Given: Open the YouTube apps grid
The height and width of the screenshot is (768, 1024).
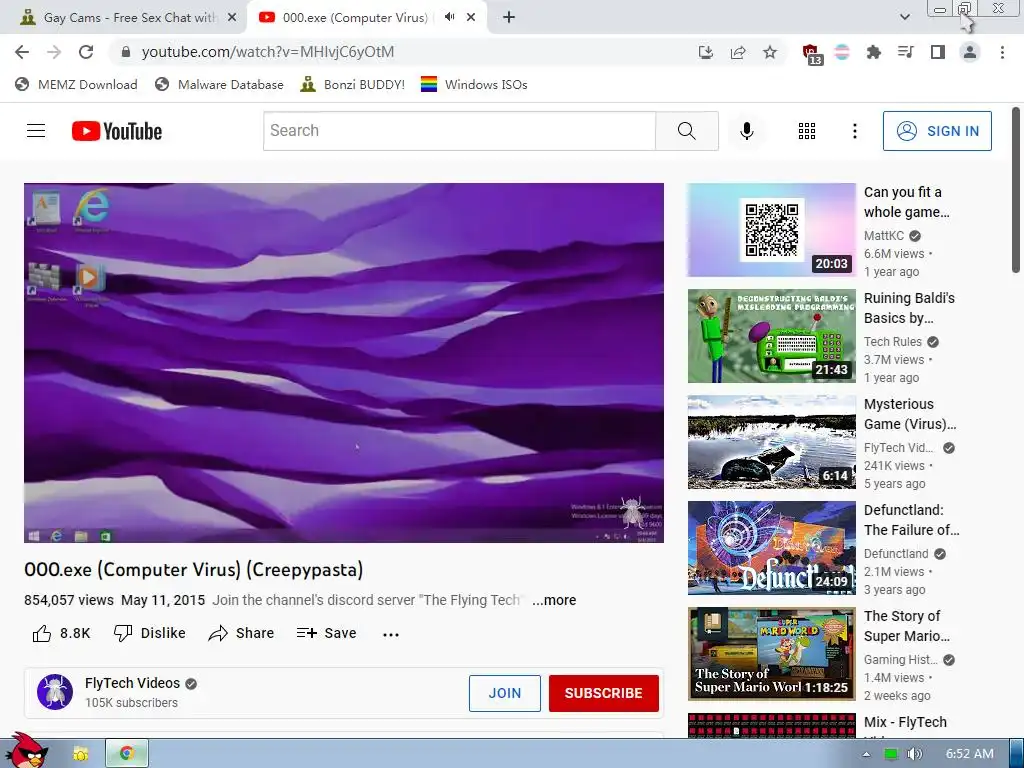Looking at the screenshot, I should [807, 131].
